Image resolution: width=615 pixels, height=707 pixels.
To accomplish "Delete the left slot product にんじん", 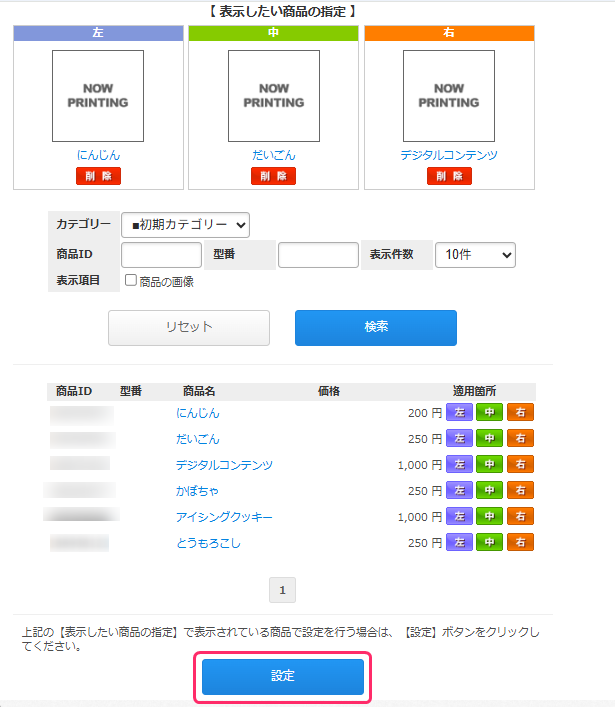I will (98, 176).
